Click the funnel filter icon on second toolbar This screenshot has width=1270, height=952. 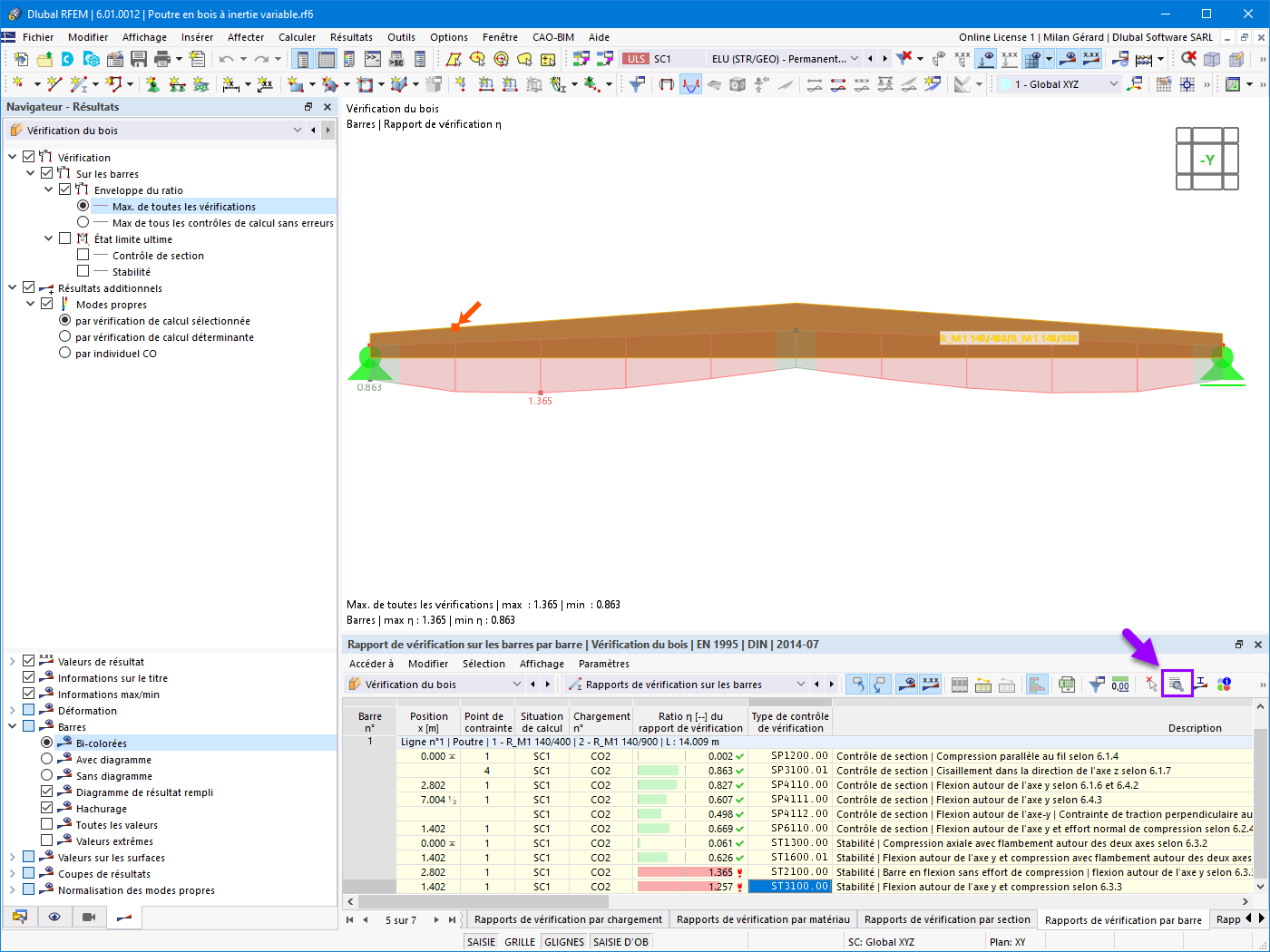point(638,84)
